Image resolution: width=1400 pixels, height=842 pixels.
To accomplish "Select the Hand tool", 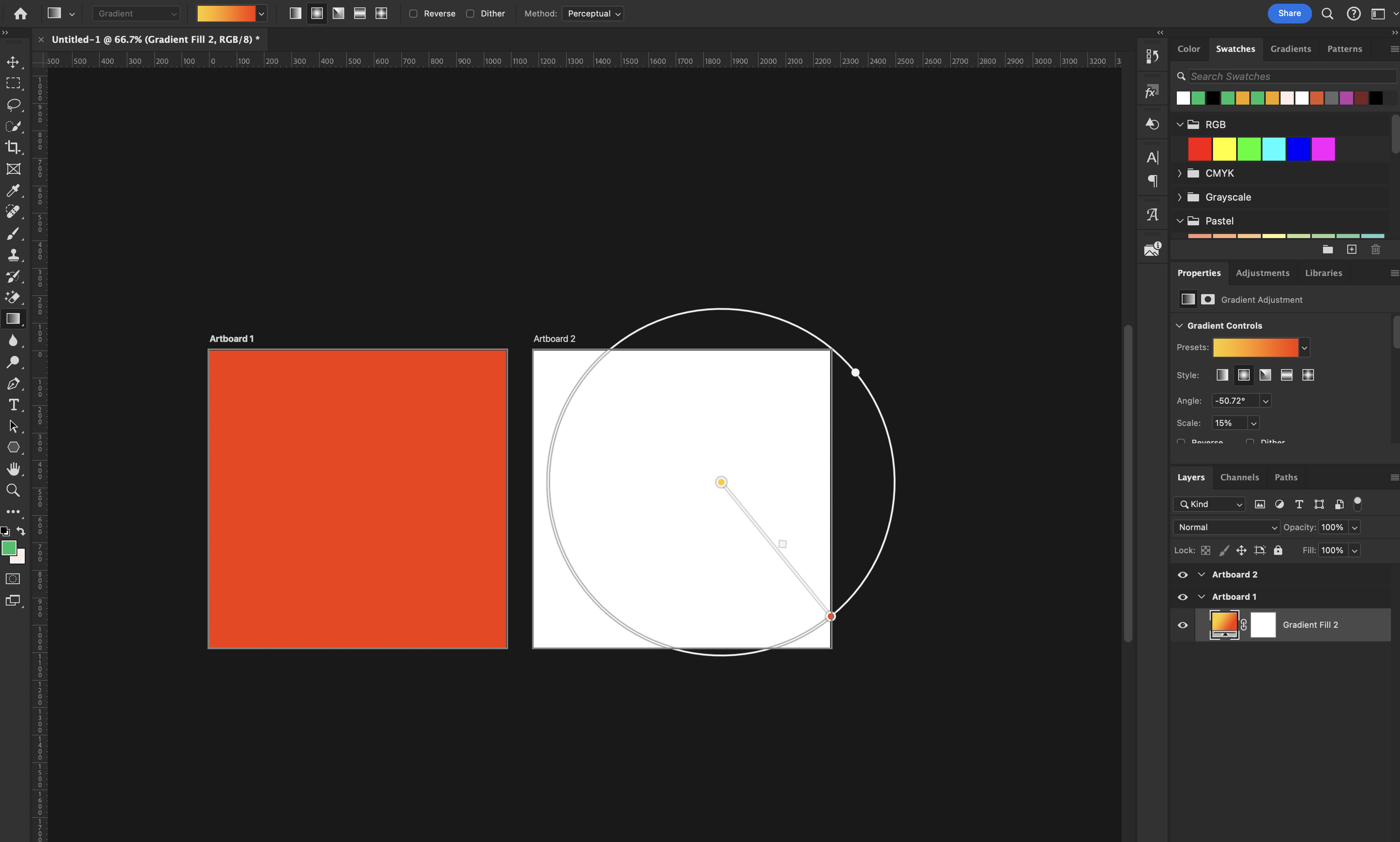I will [x=13, y=468].
